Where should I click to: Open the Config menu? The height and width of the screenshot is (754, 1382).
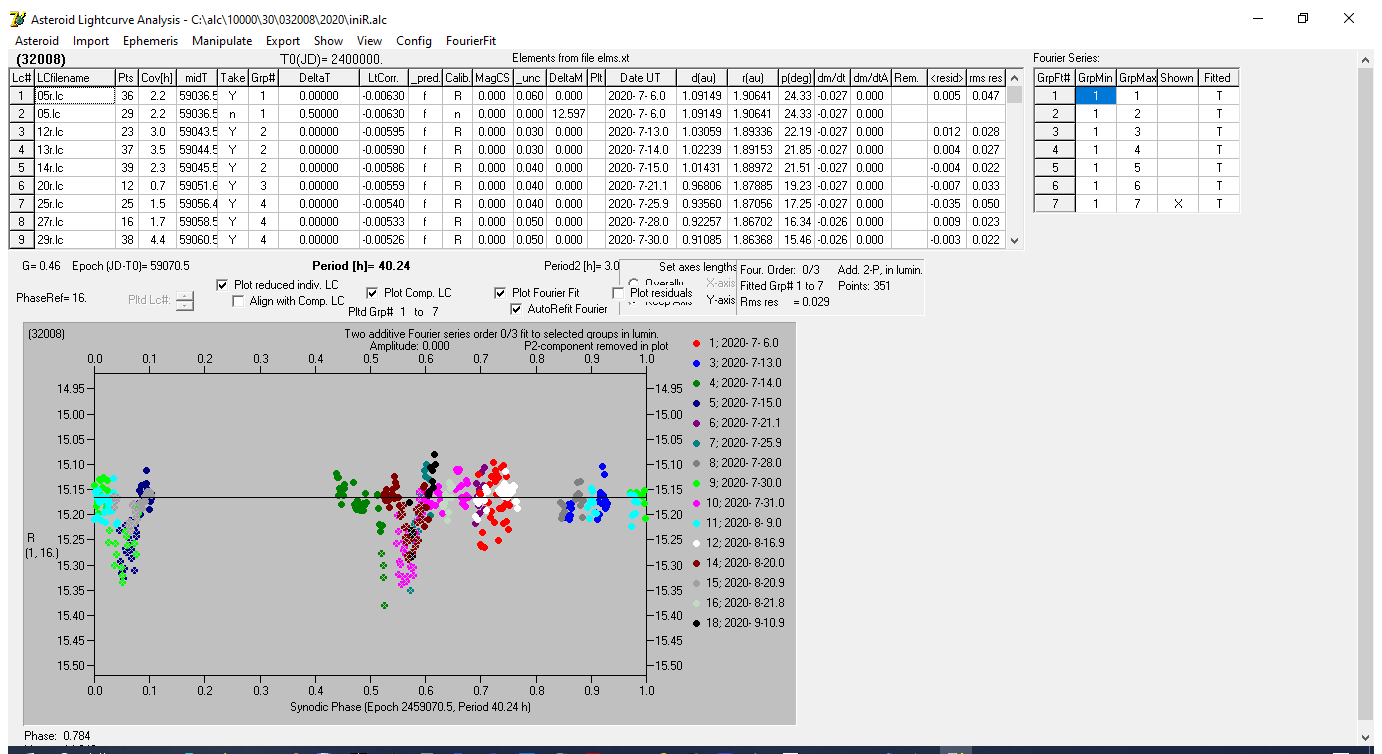click(x=414, y=41)
